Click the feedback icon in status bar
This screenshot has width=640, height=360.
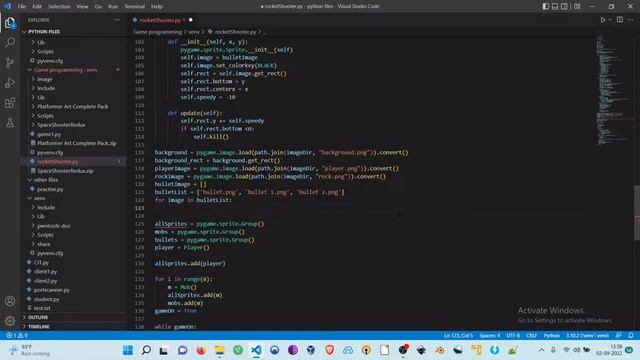point(619,336)
